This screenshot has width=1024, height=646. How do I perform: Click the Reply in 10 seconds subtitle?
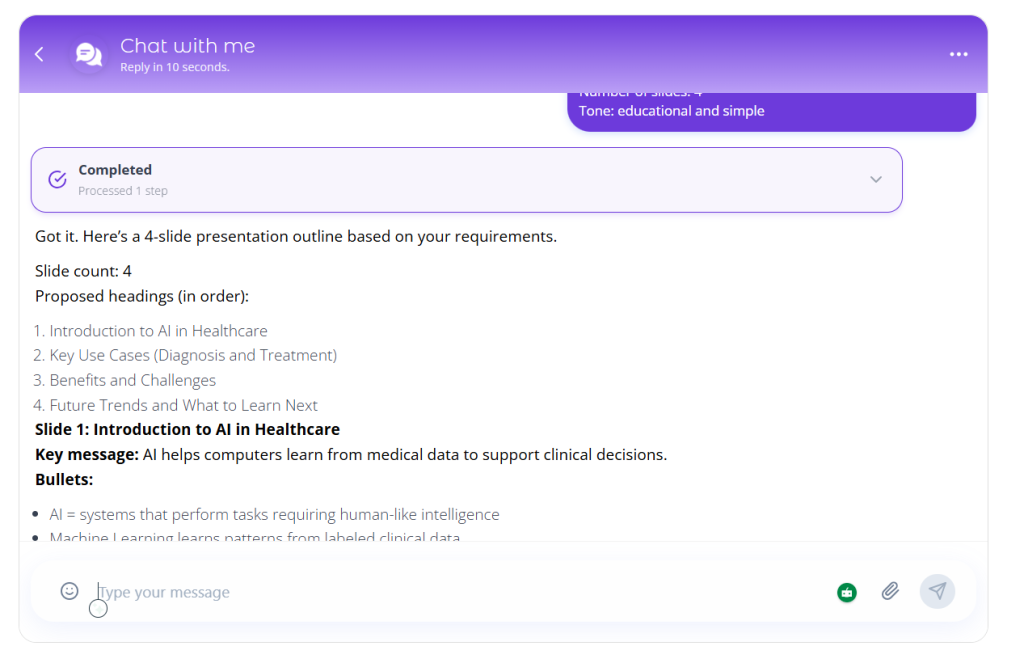174,68
